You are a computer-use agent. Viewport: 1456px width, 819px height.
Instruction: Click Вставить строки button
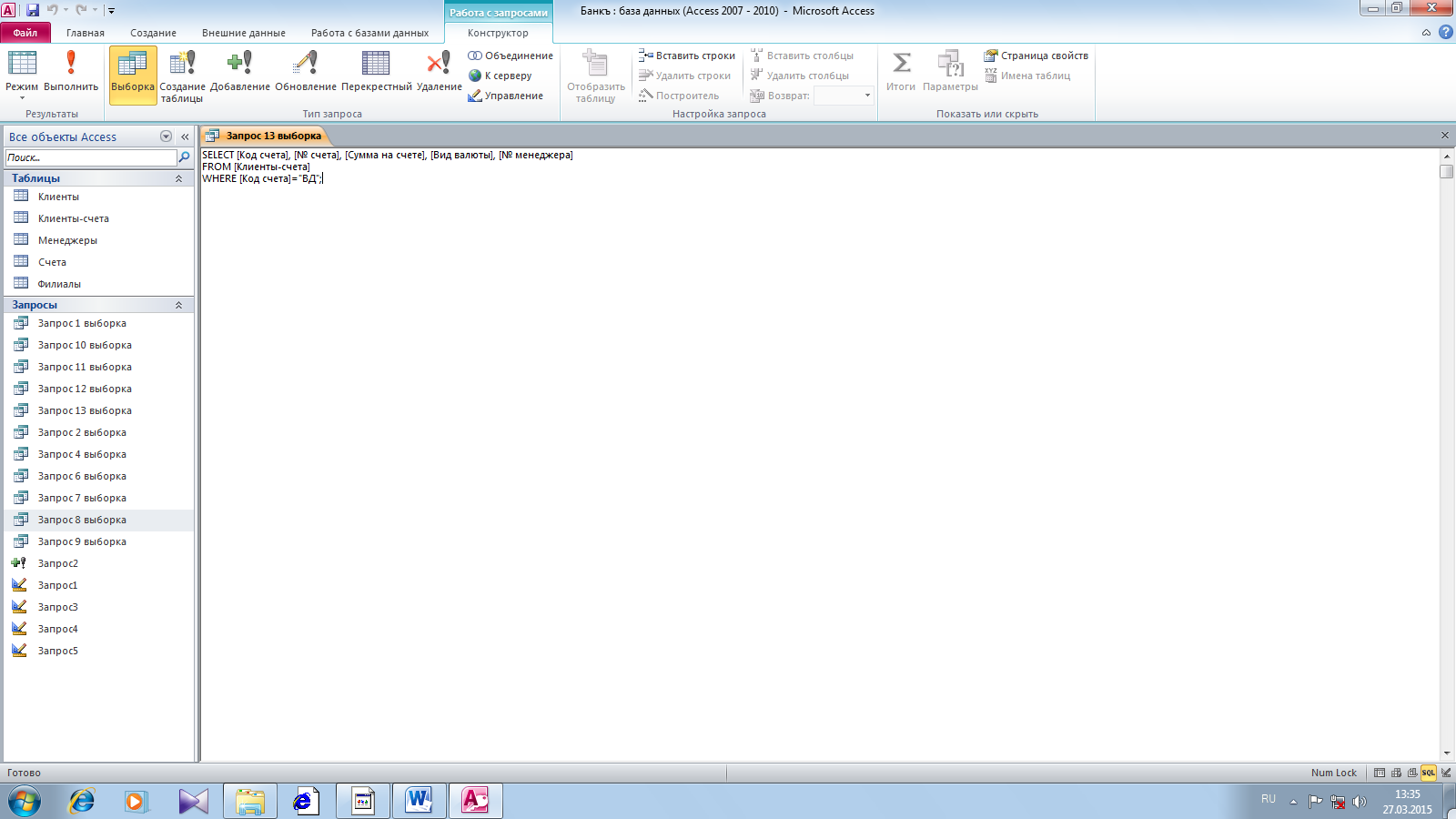(687, 56)
